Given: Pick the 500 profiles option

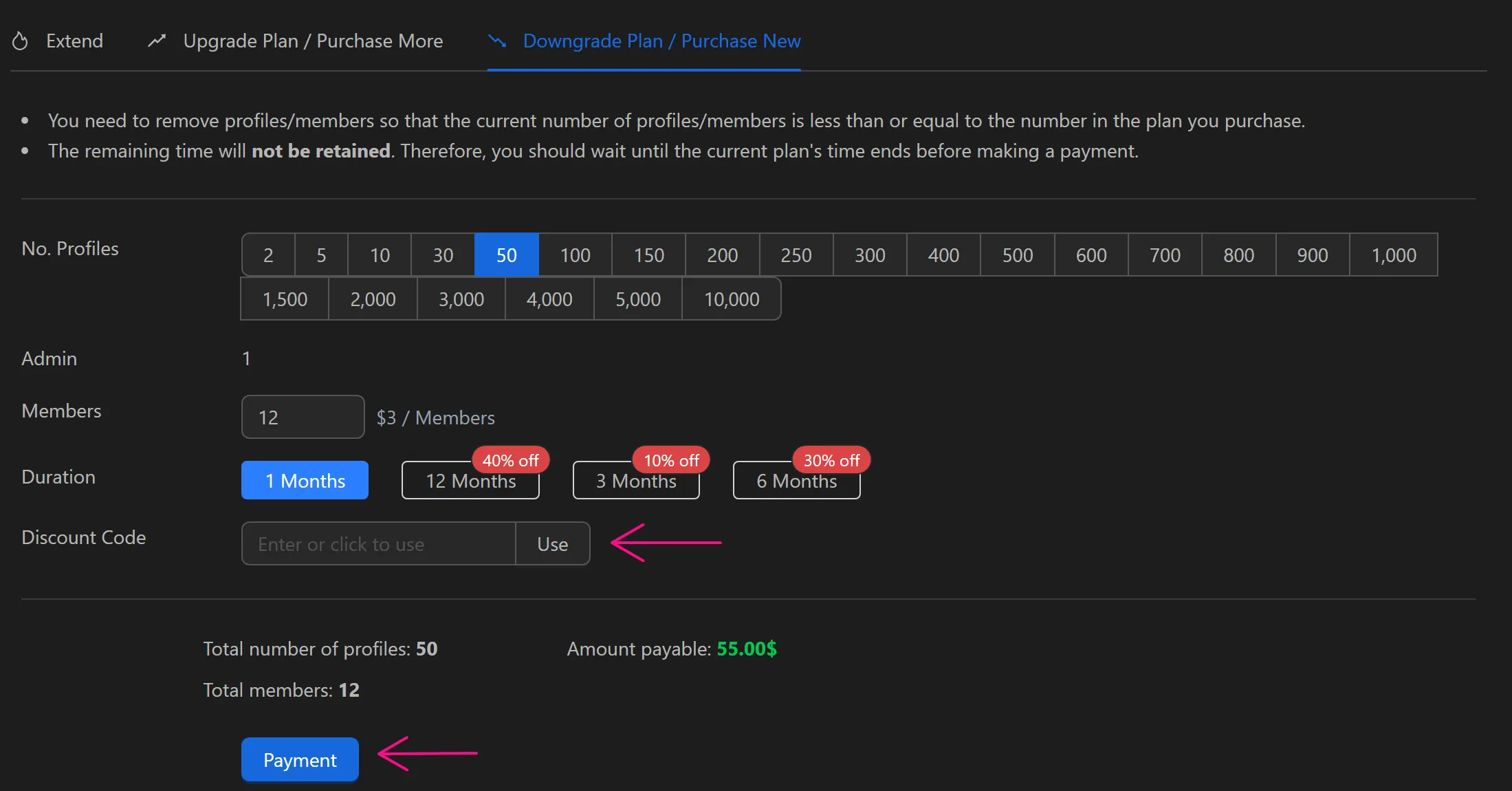Looking at the screenshot, I should (1017, 254).
